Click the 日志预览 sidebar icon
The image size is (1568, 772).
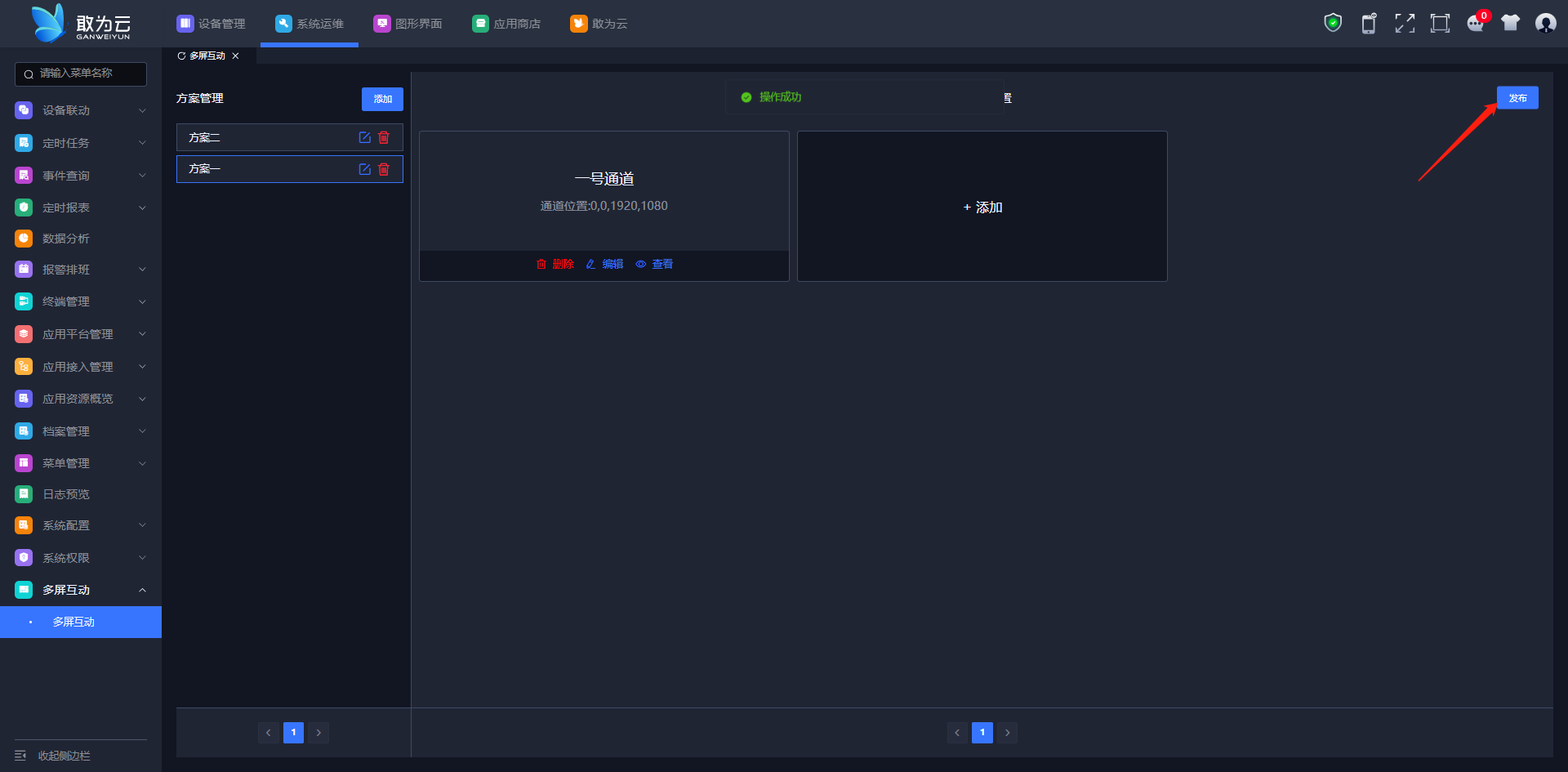click(24, 494)
